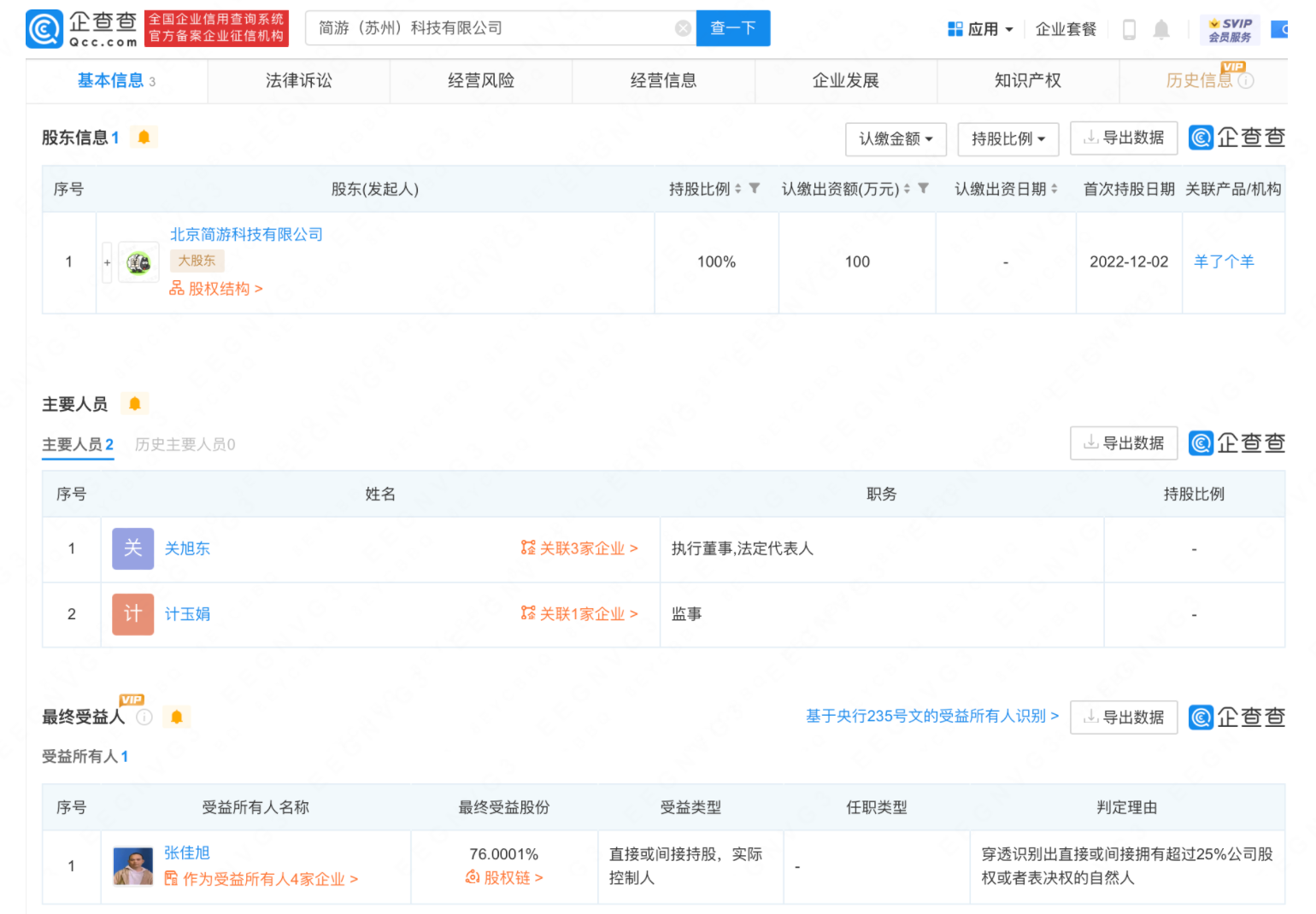1316x914 pixels.
Task: Click 查一下 search button
Action: tap(733, 28)
